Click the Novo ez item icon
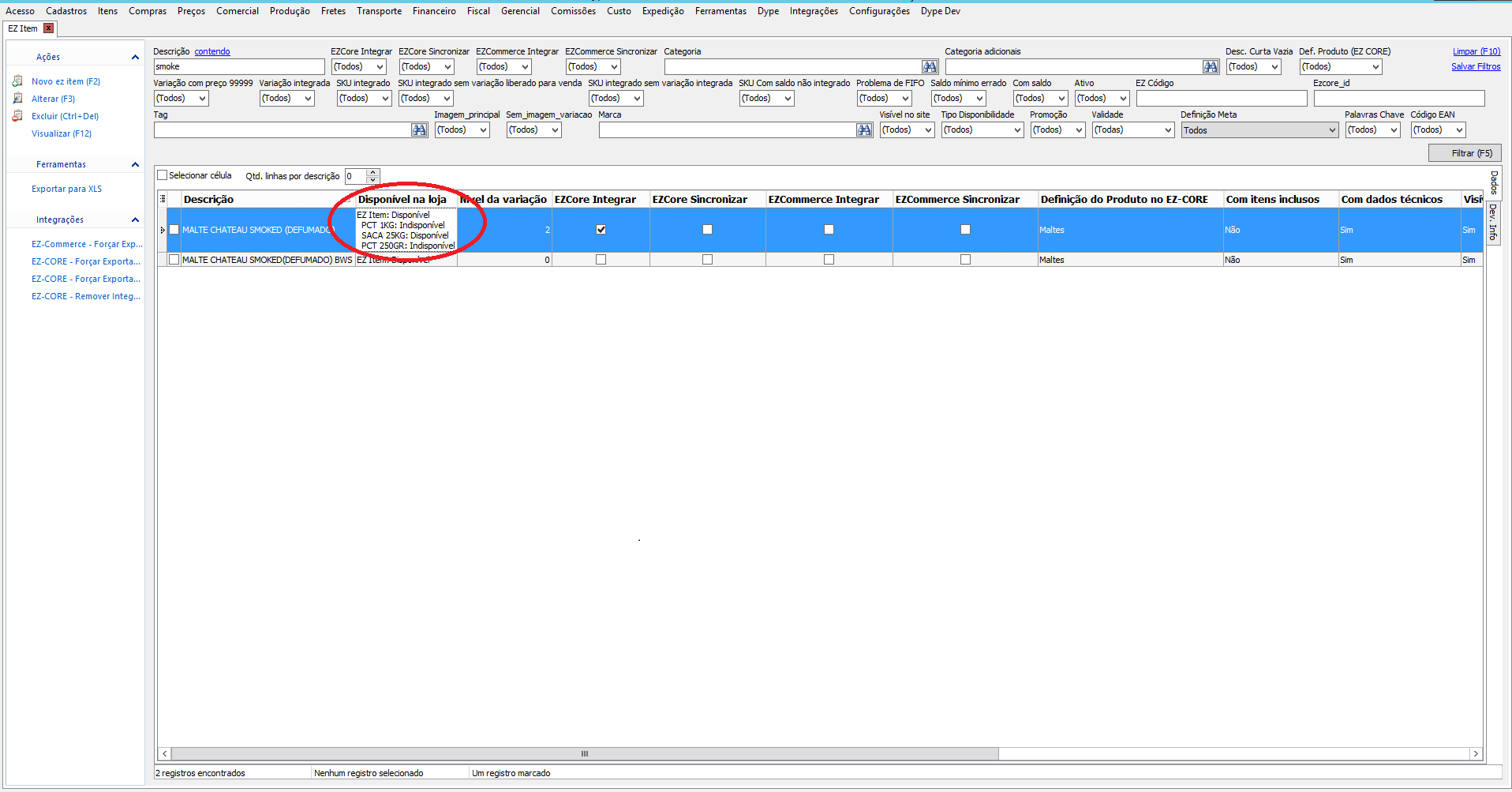Screen dimensions: 1512x792 tap(17, 81)
